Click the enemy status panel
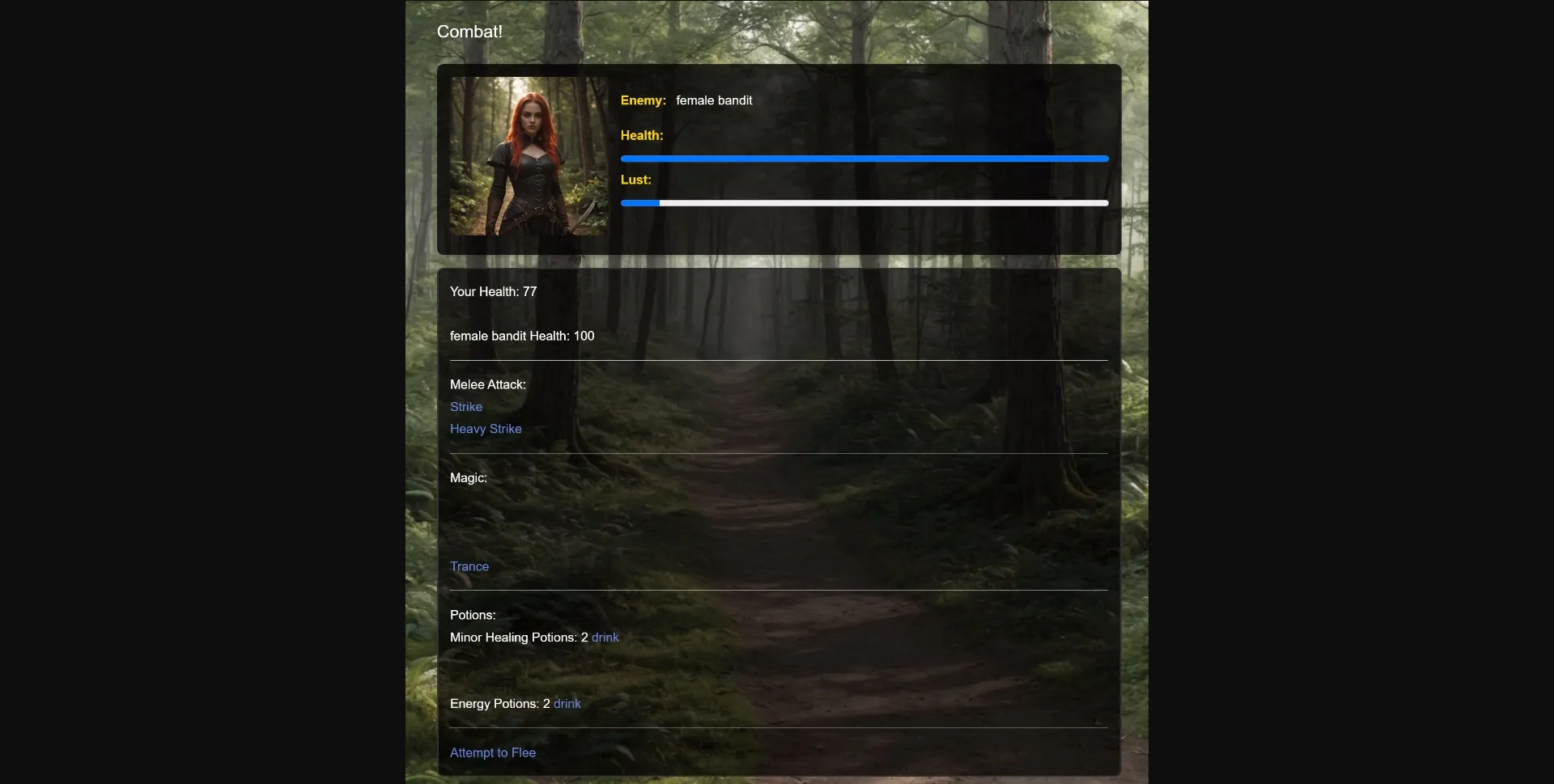Viewport: 1554px width, 784px height. click(x=931, y=235)
